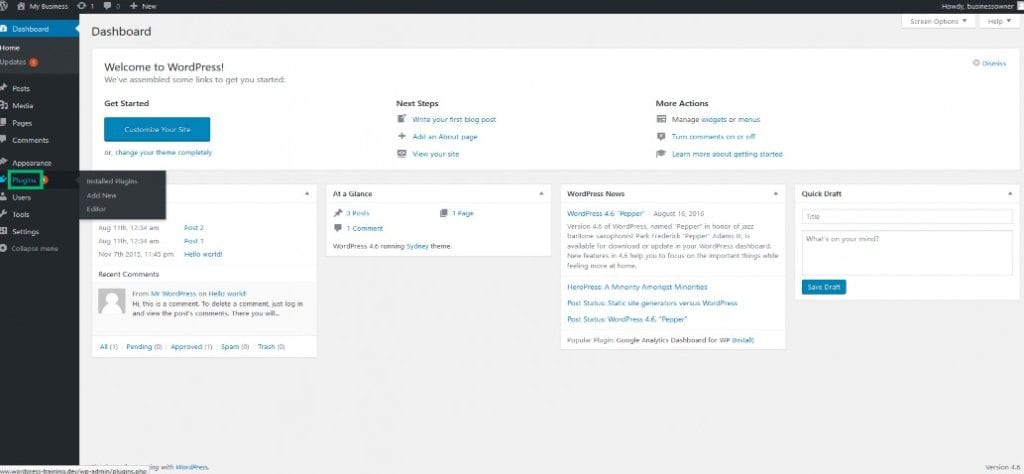Choose Add New in Plugins submenu
The image size is (1024, 474).
(x=101, y=195)
